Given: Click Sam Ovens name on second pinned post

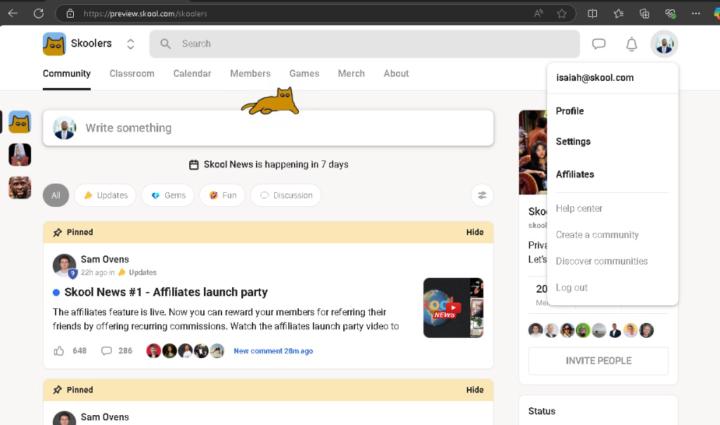Looking at the screenshot, I should click(105, 417).
